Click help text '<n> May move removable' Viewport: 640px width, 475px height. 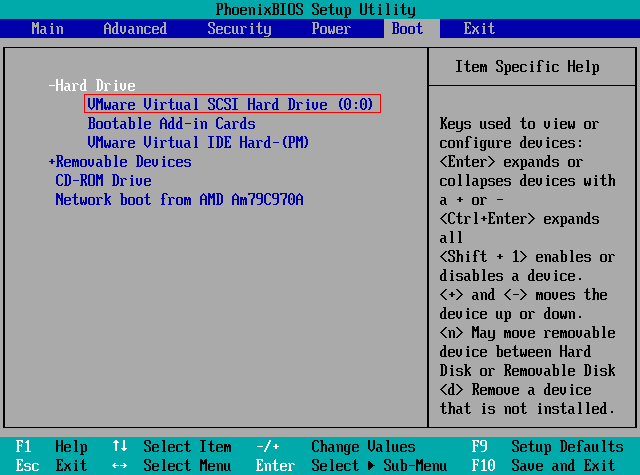point(527,333)
